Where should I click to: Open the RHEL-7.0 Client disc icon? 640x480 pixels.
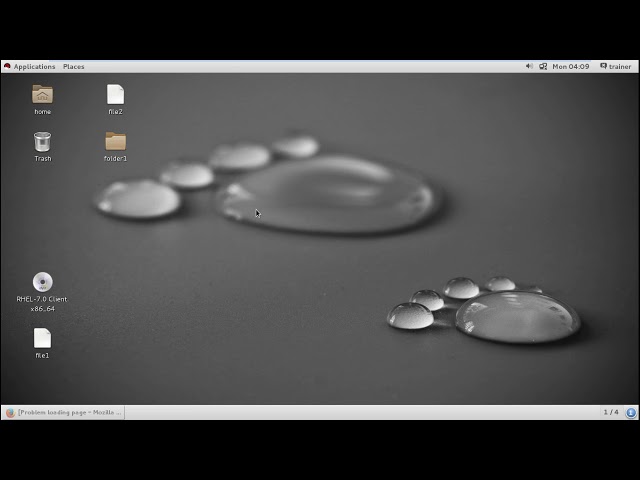coord(42,282)
